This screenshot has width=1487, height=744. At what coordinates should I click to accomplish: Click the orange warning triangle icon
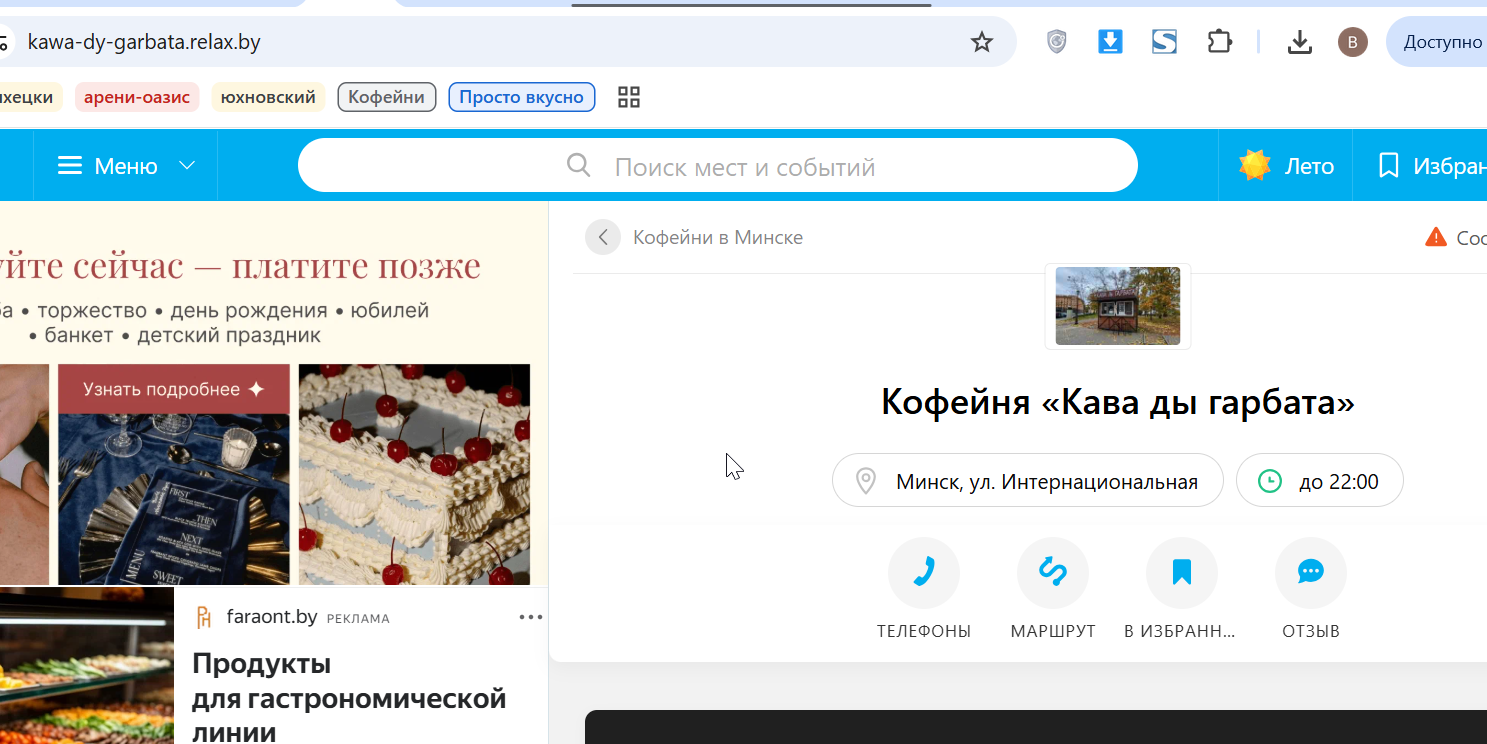coord(1436,237)
